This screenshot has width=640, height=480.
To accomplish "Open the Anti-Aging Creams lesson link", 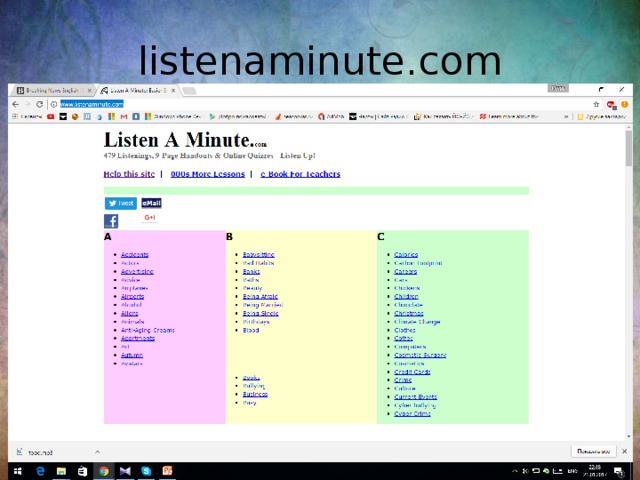I will (148, 330).
